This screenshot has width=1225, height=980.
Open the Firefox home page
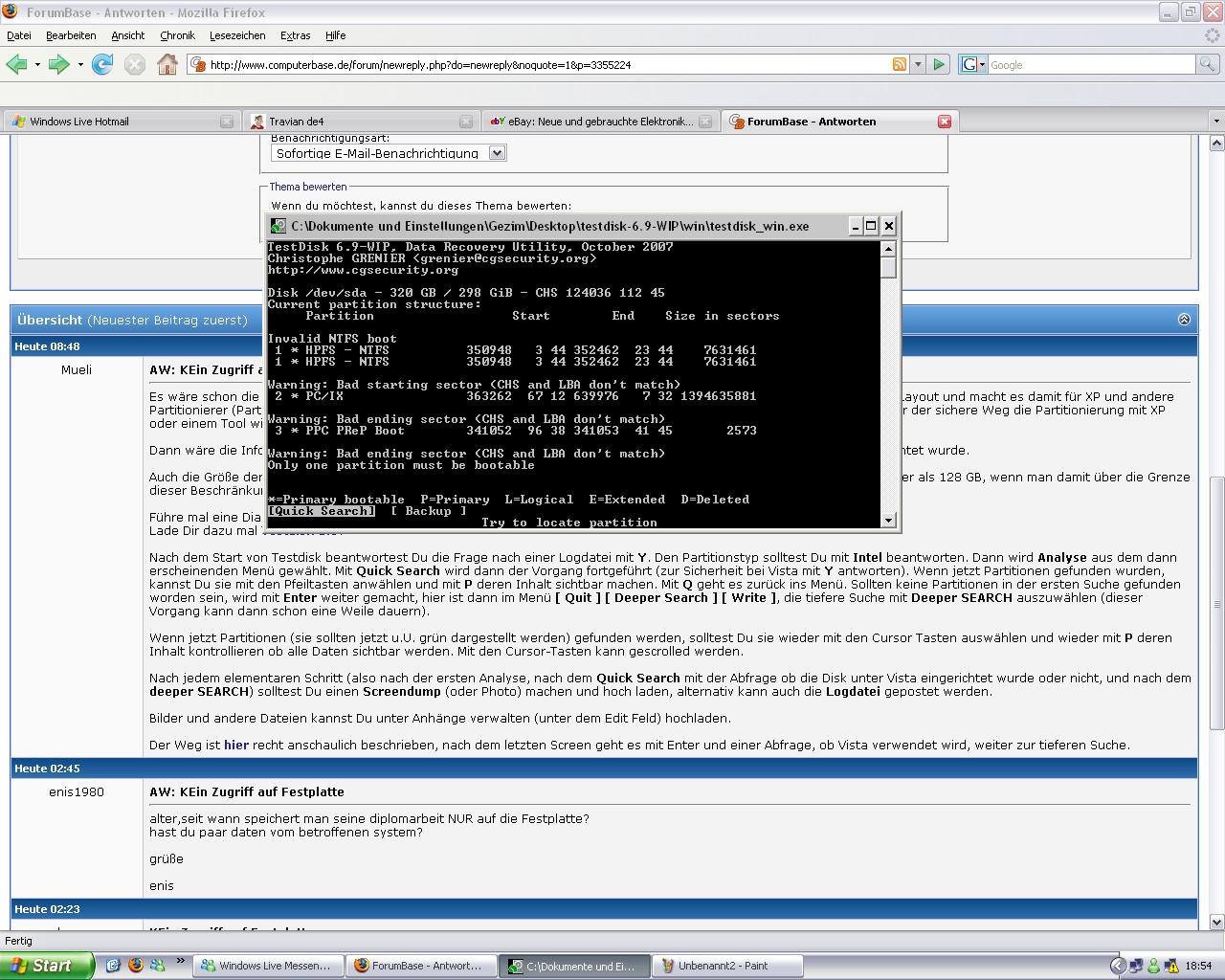167,64
